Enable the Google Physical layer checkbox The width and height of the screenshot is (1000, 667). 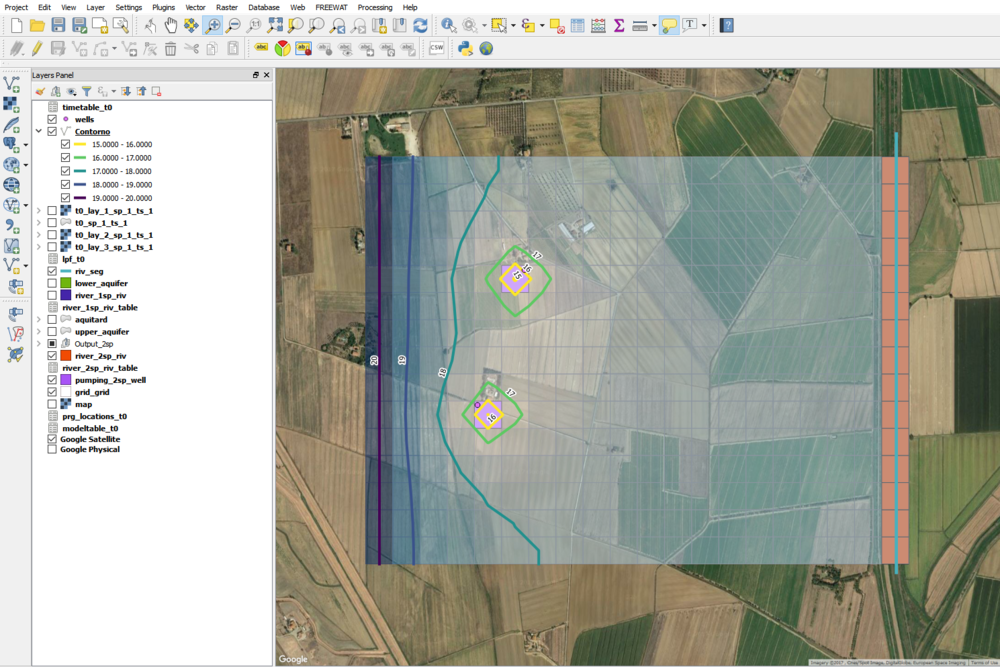pos(53,450)
